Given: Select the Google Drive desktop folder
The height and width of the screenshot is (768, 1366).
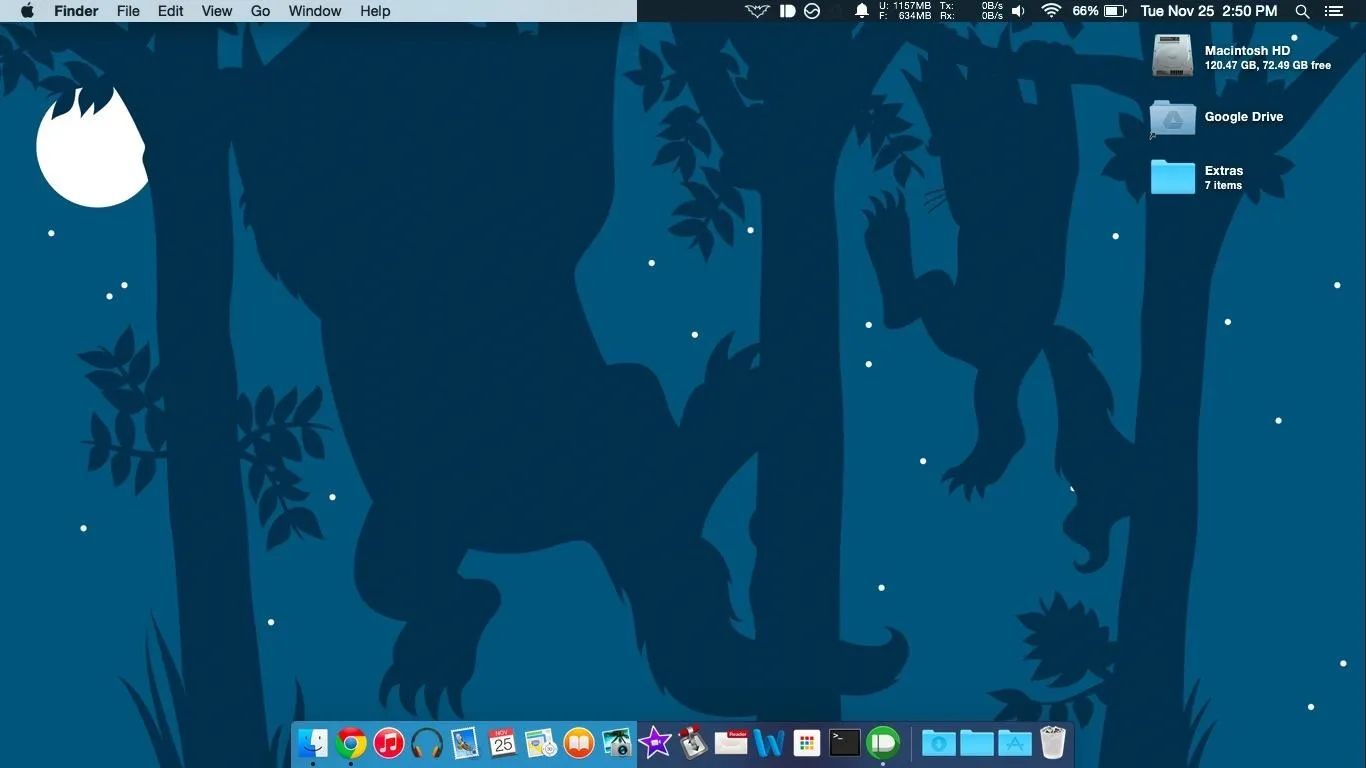Looking at the screenshot, I should coord(1172,118).
